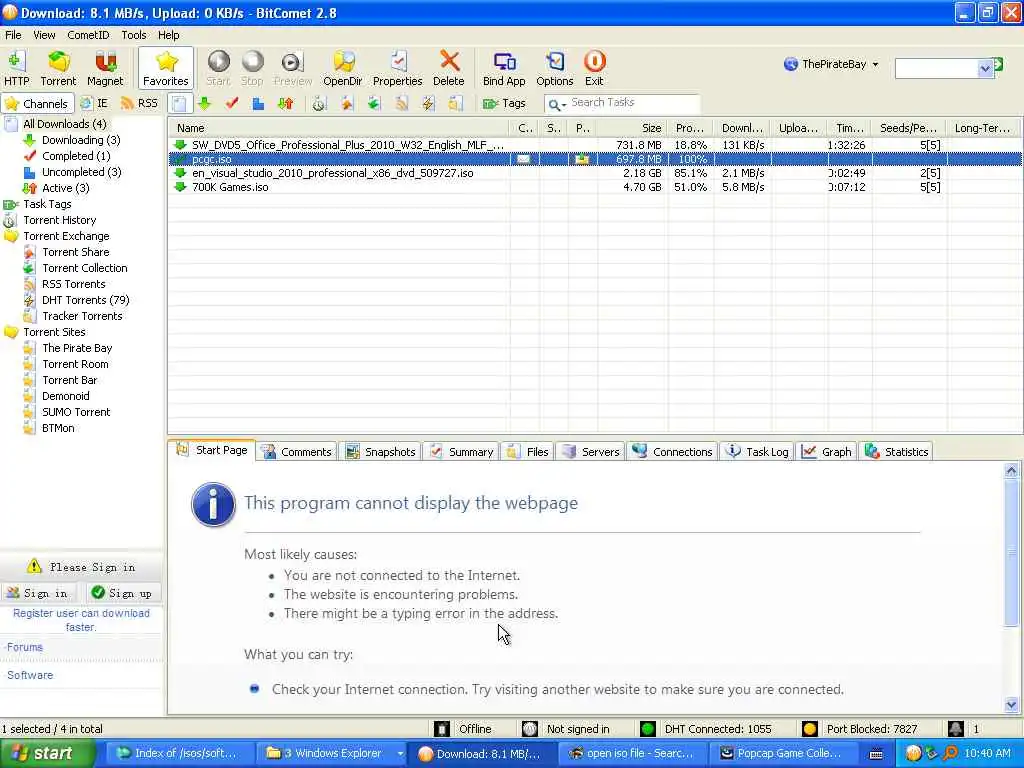Switch to the IE sidebar tab
Viewport: 1024px width, 768px height.
click(94, 103)
